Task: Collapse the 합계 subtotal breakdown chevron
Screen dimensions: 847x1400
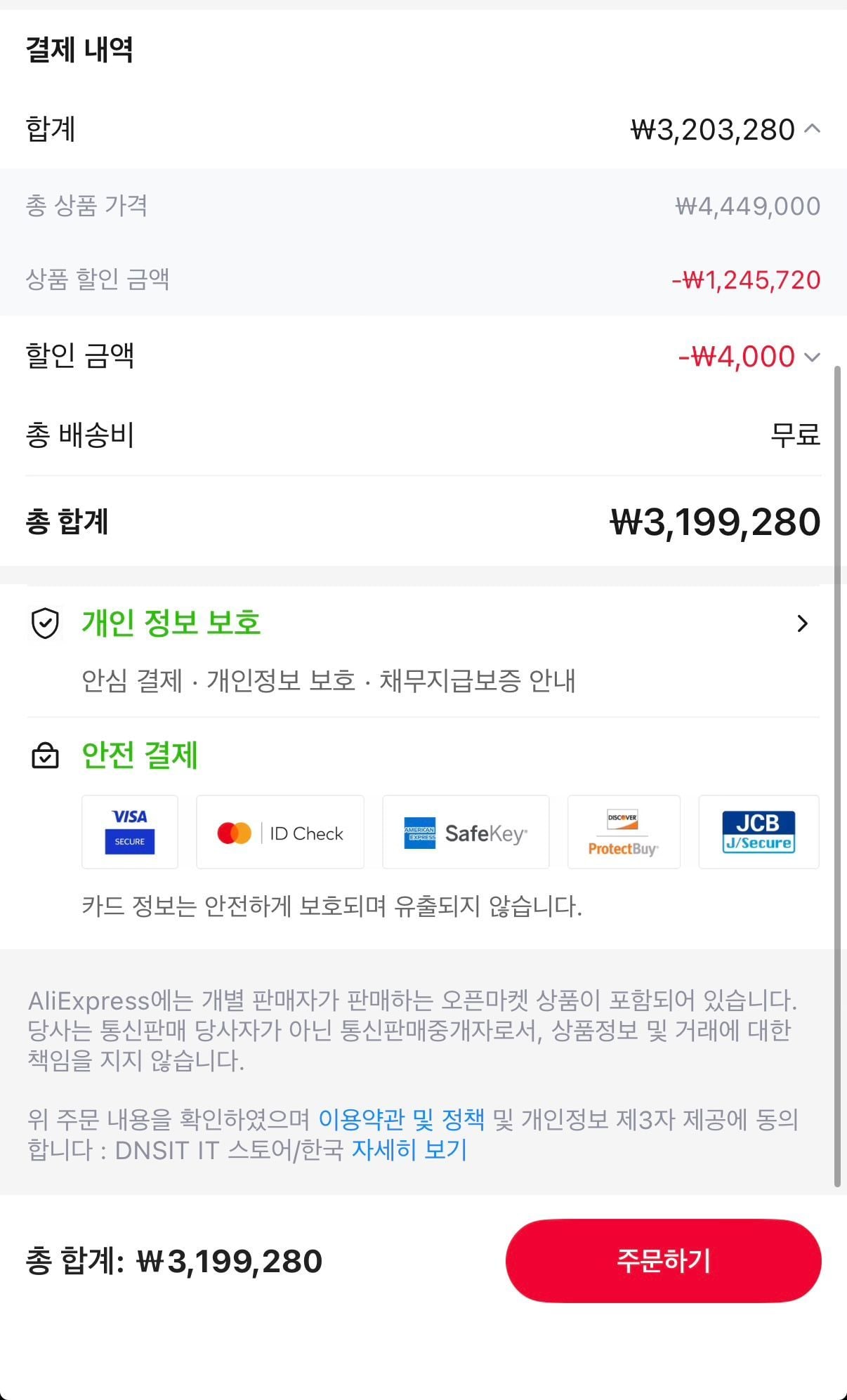Action: [813, 128]
